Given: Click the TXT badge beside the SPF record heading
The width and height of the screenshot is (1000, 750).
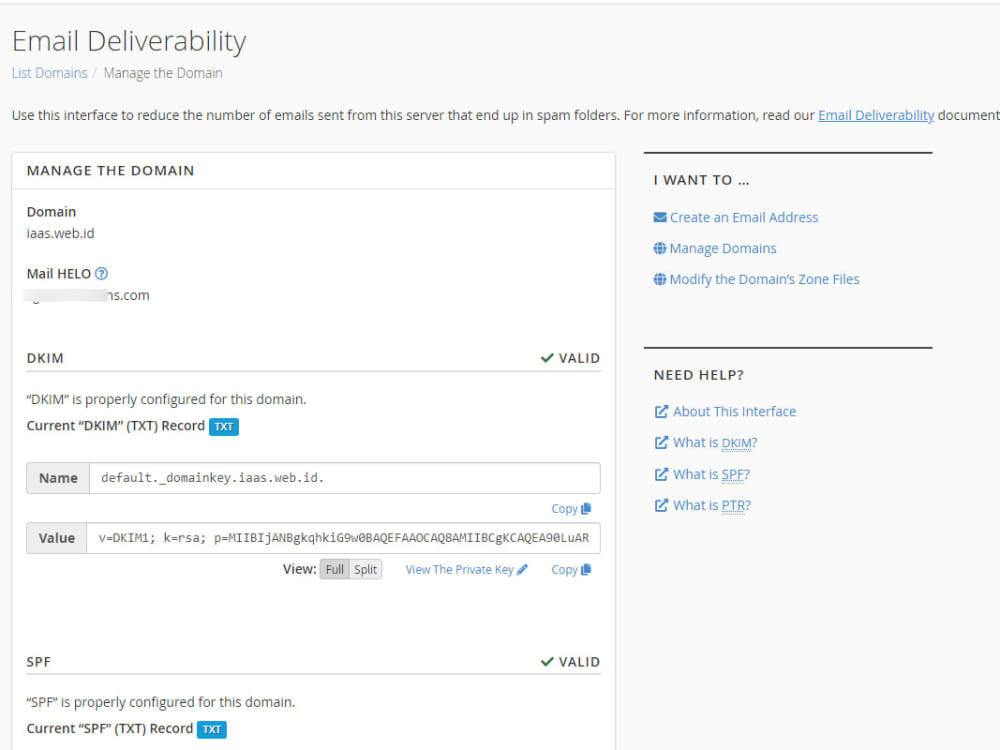Looking at the screenshot, I should click(212, 729).
